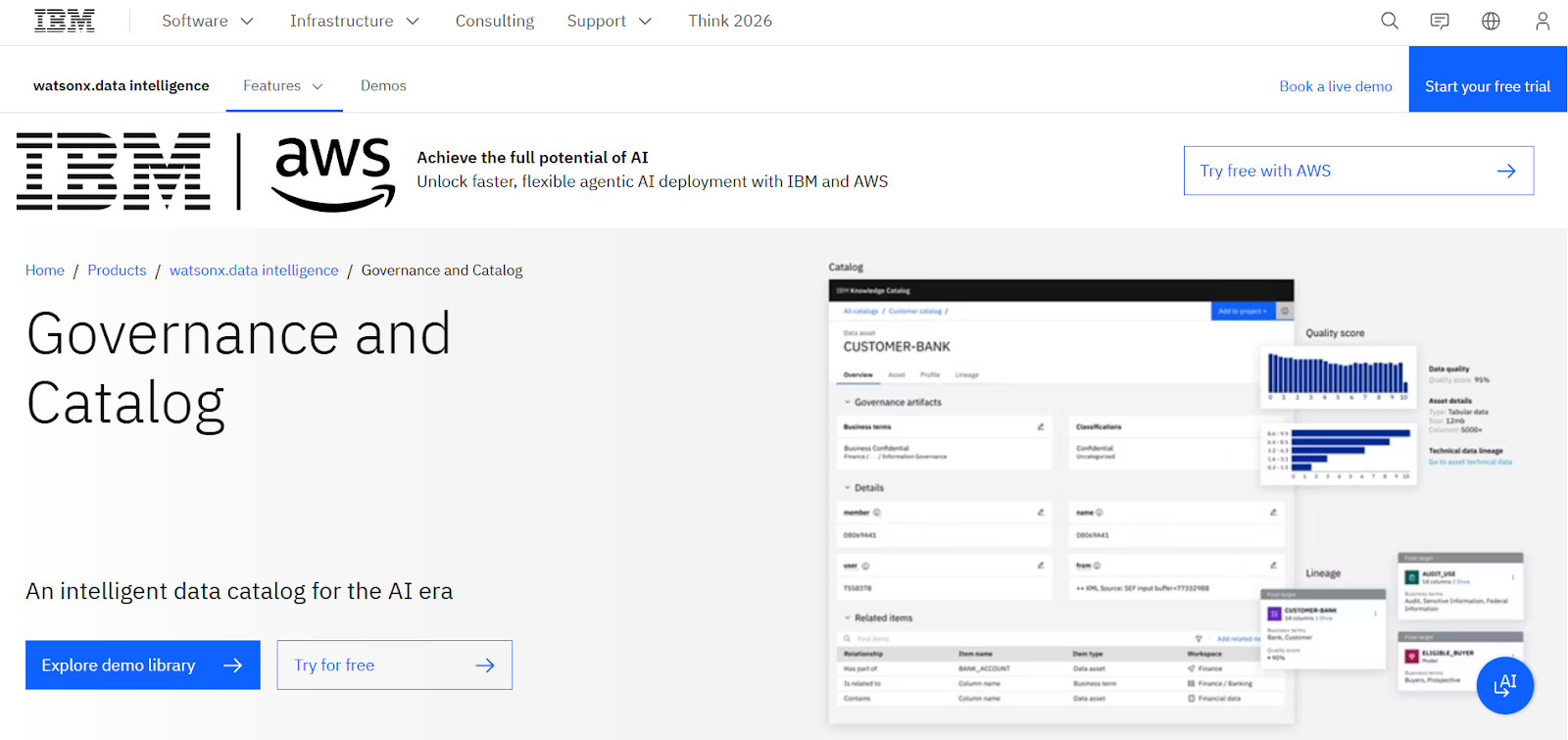Click Try free with AWS button

[1358, 171]
